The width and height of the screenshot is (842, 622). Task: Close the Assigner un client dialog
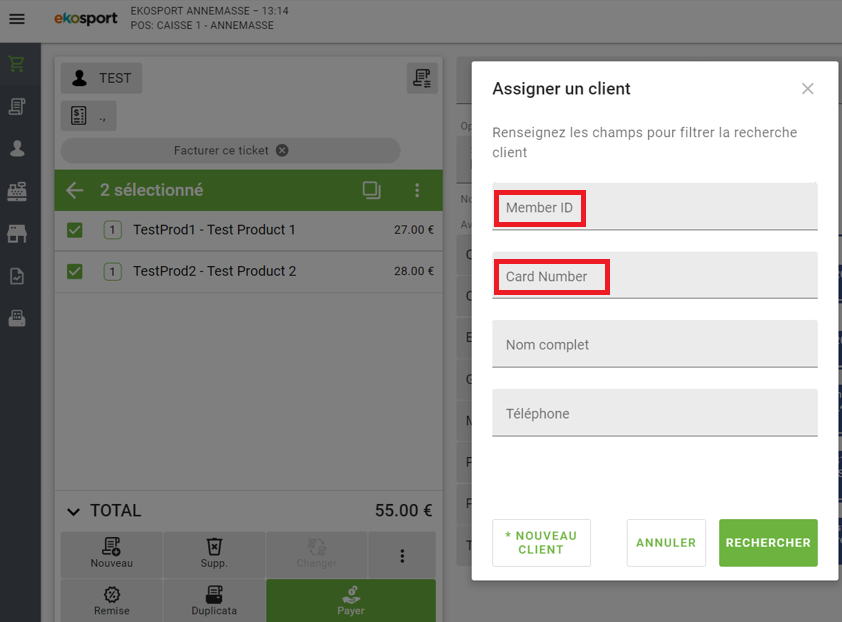click(x=808, y=89)
